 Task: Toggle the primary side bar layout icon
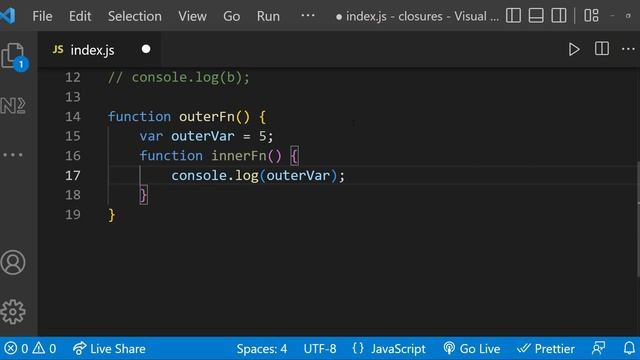pos(513,16)
